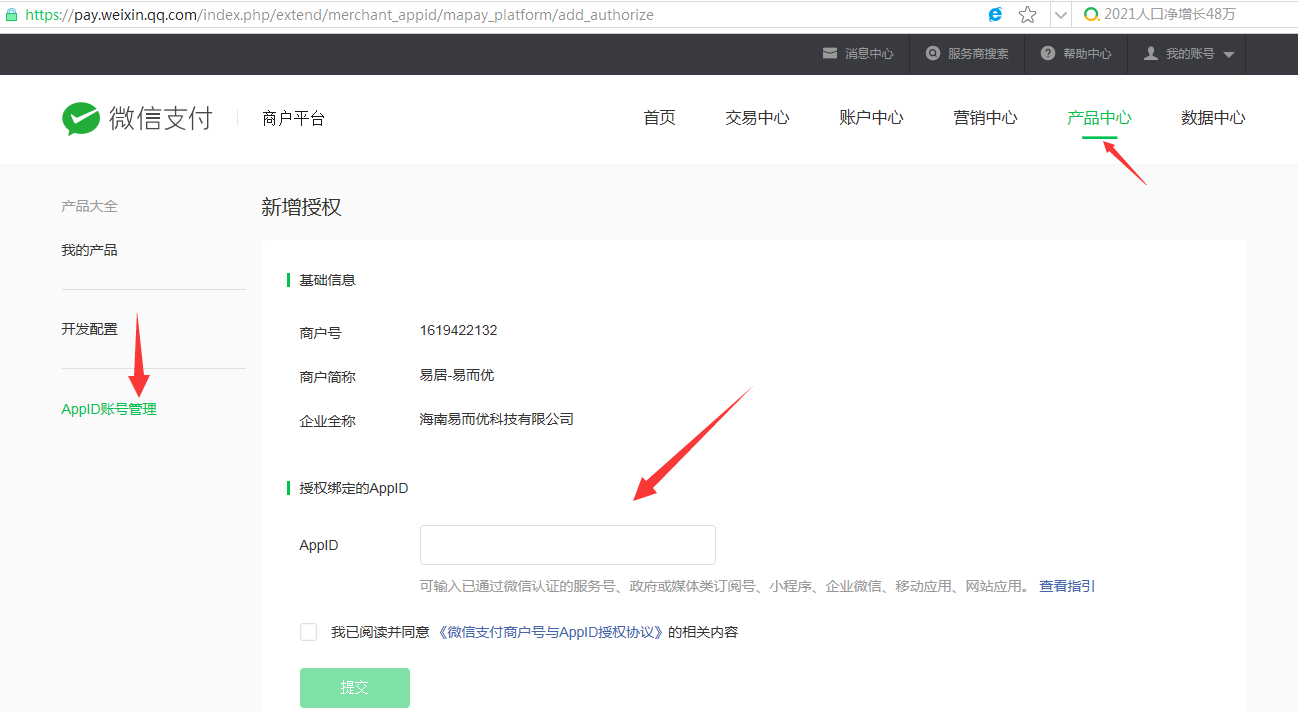Click the 提交 submit button
The height and width of the screenshot is (712, 1298).
point(354,687)
